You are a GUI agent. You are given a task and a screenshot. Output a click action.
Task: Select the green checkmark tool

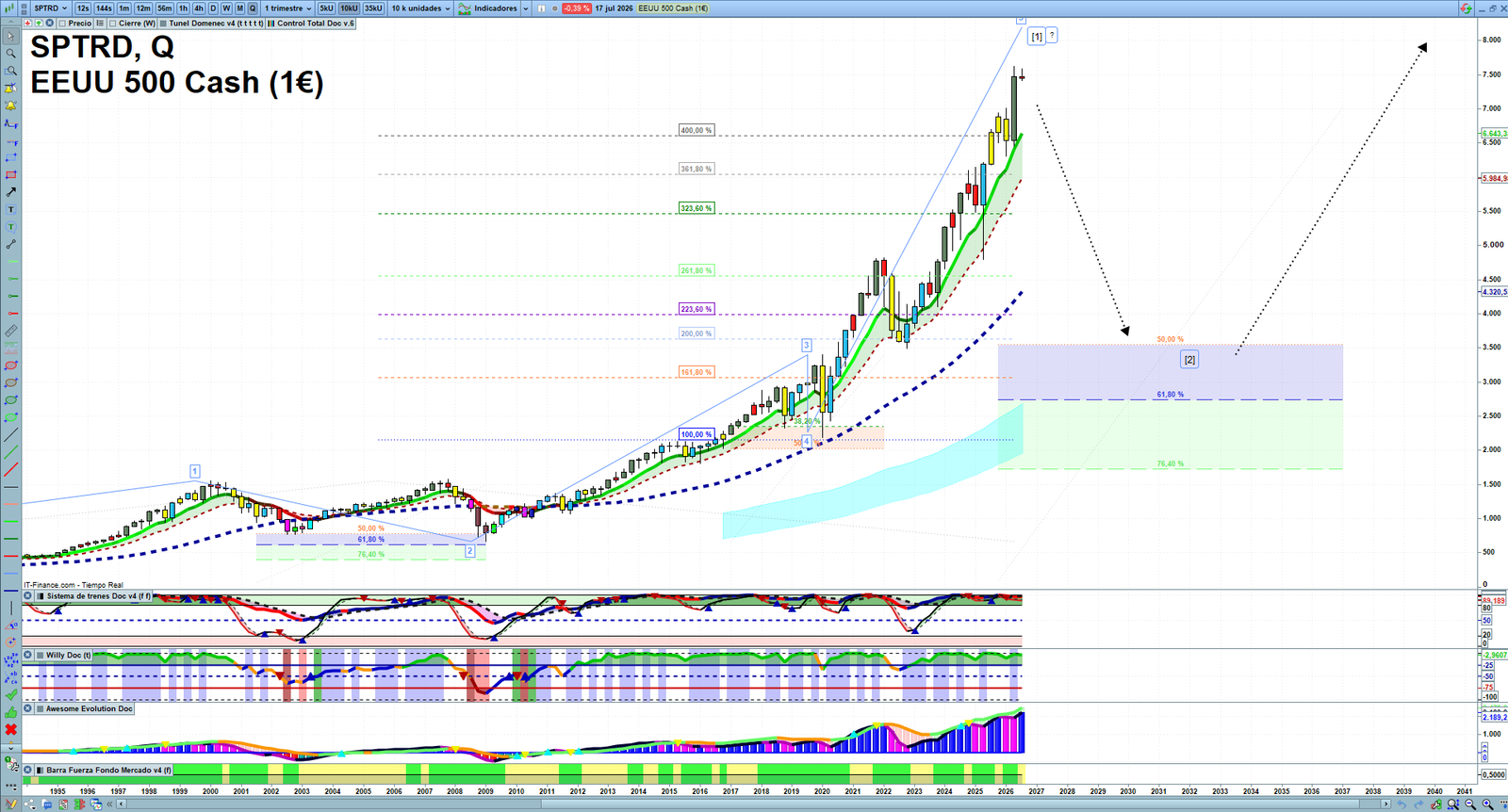[x=10, y=695]
